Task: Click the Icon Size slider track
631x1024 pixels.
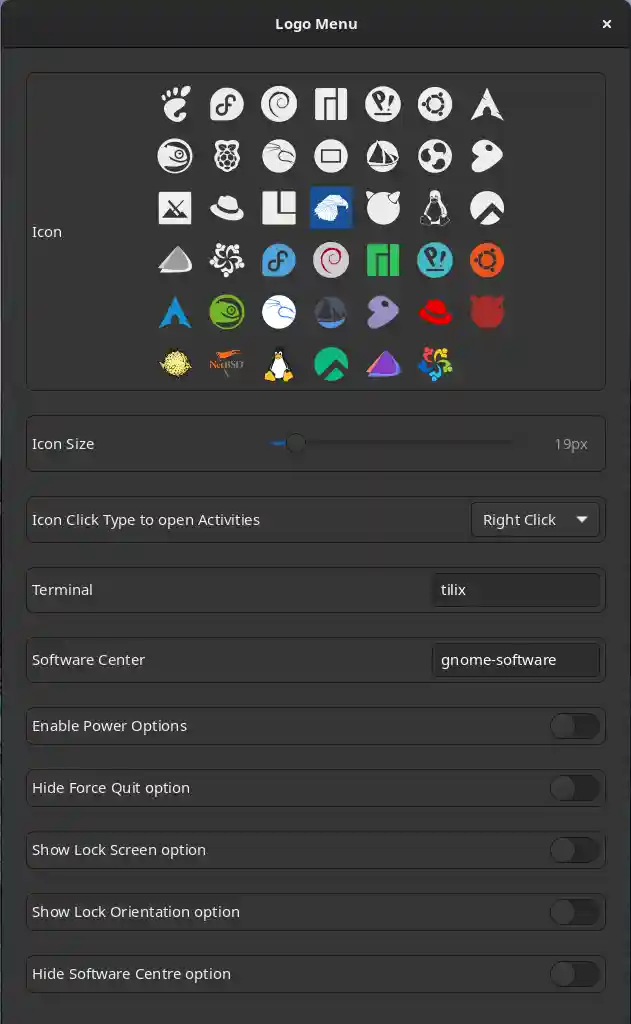Action: click(x=400, y=443)
